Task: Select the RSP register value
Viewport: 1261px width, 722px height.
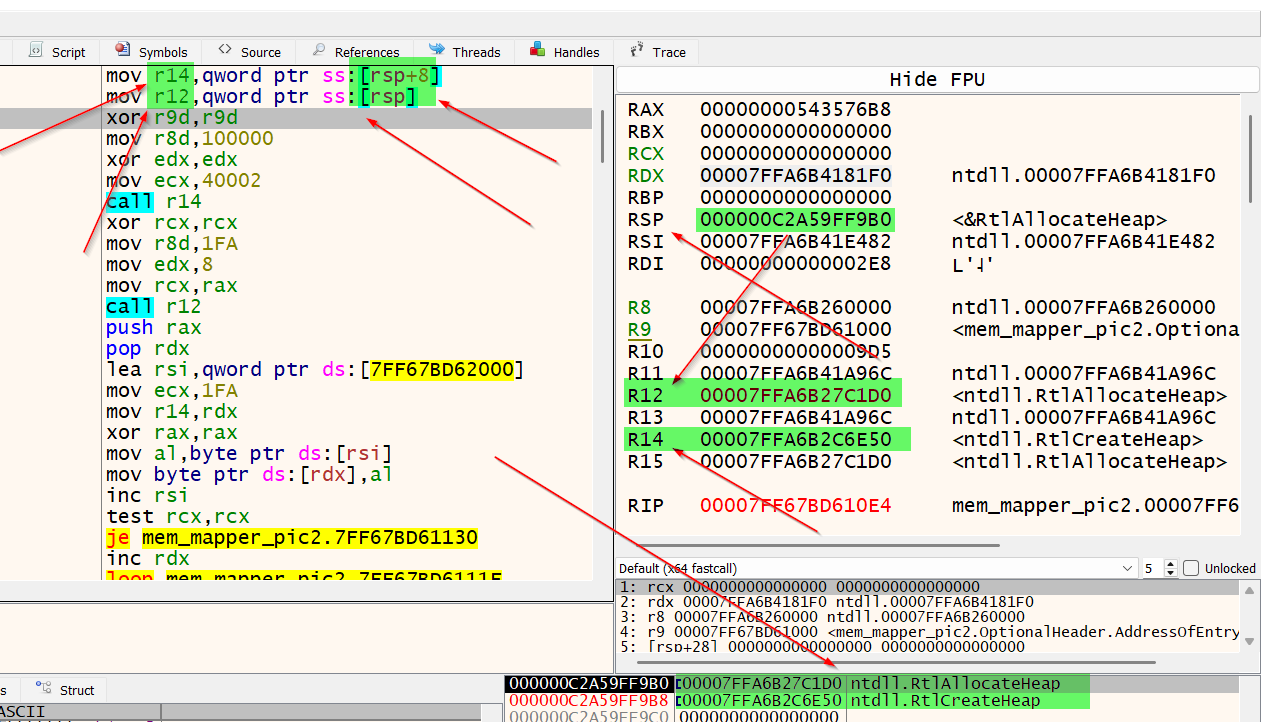Action: (x=795, y=219)
